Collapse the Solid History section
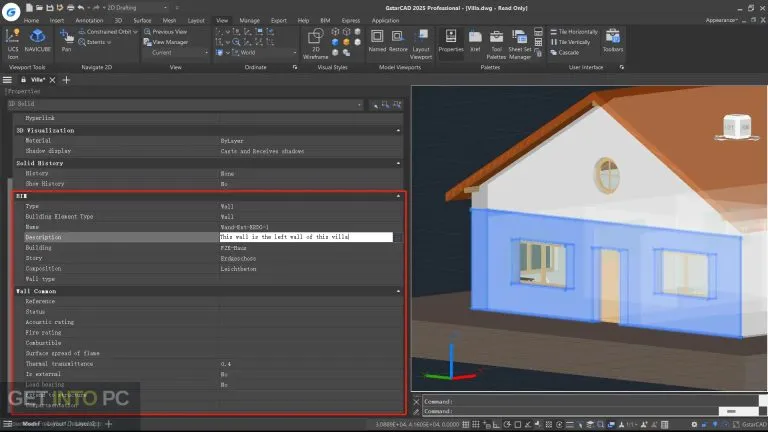Screen dimensions: 768x432 point(398,163)
